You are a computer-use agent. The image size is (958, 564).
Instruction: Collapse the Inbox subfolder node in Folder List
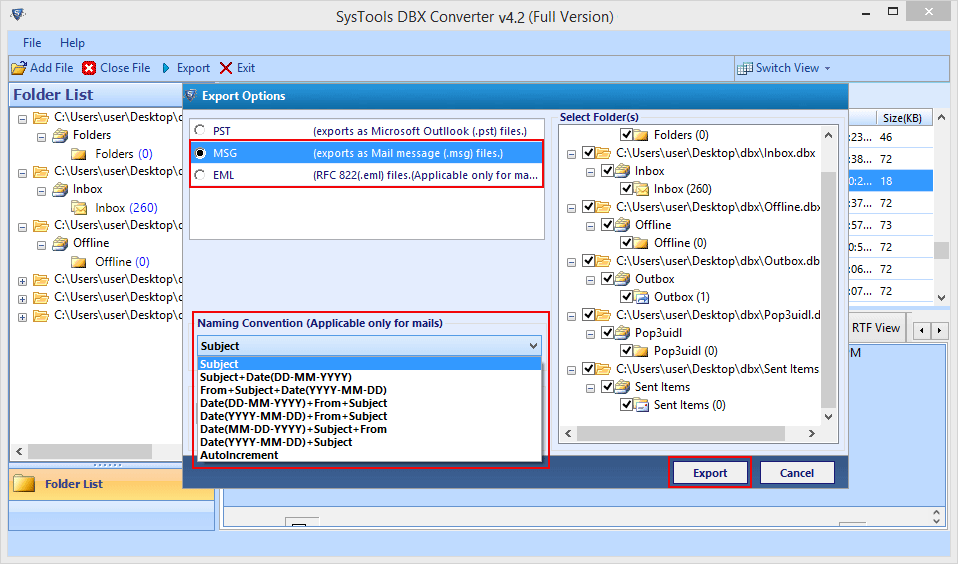coord(42,191)
